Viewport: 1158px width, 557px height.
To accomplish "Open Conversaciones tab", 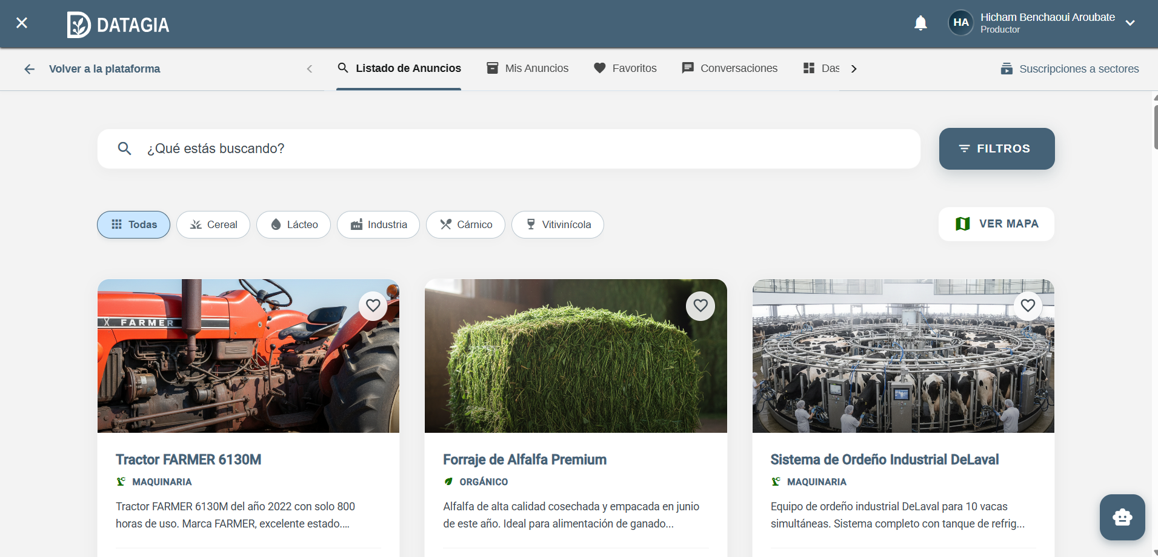I will [x=730, y=68].
